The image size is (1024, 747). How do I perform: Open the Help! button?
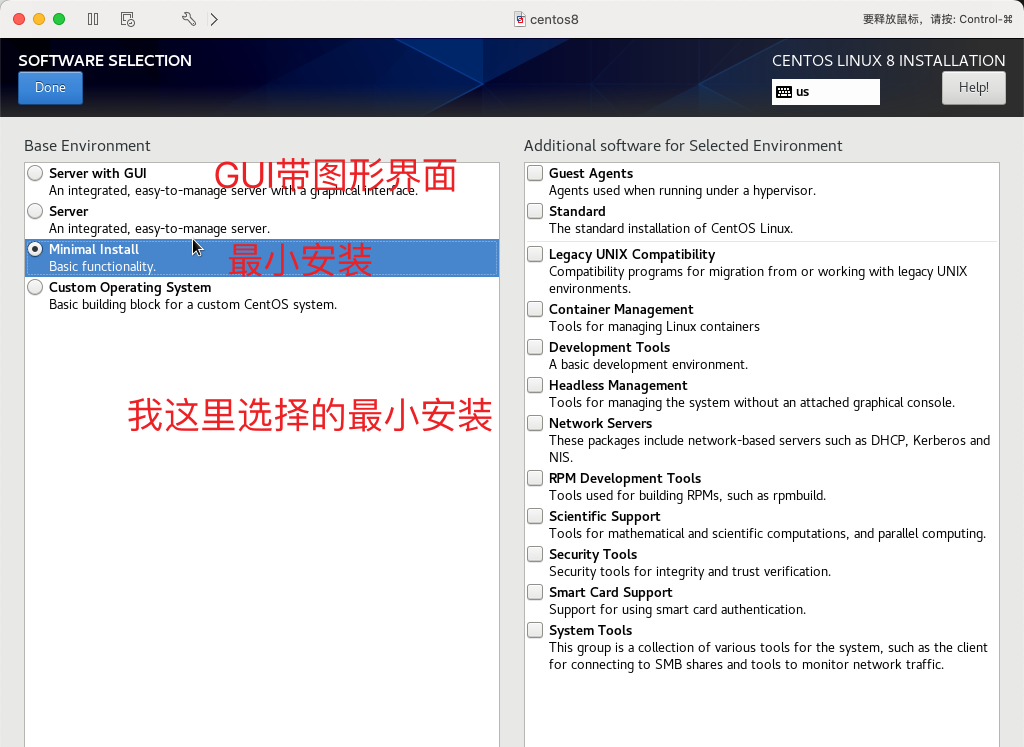(973, 87)
